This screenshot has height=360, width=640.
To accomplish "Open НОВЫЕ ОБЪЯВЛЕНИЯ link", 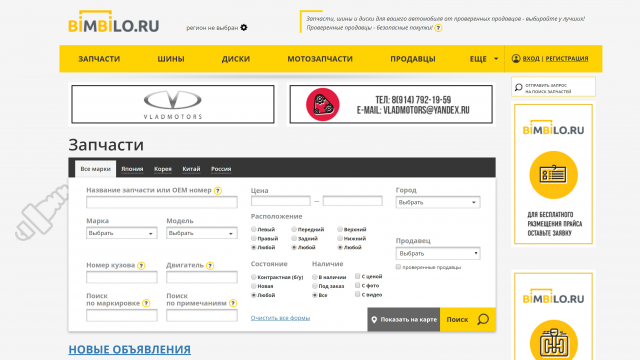I will pyautogui.click(x=129, y=350).
